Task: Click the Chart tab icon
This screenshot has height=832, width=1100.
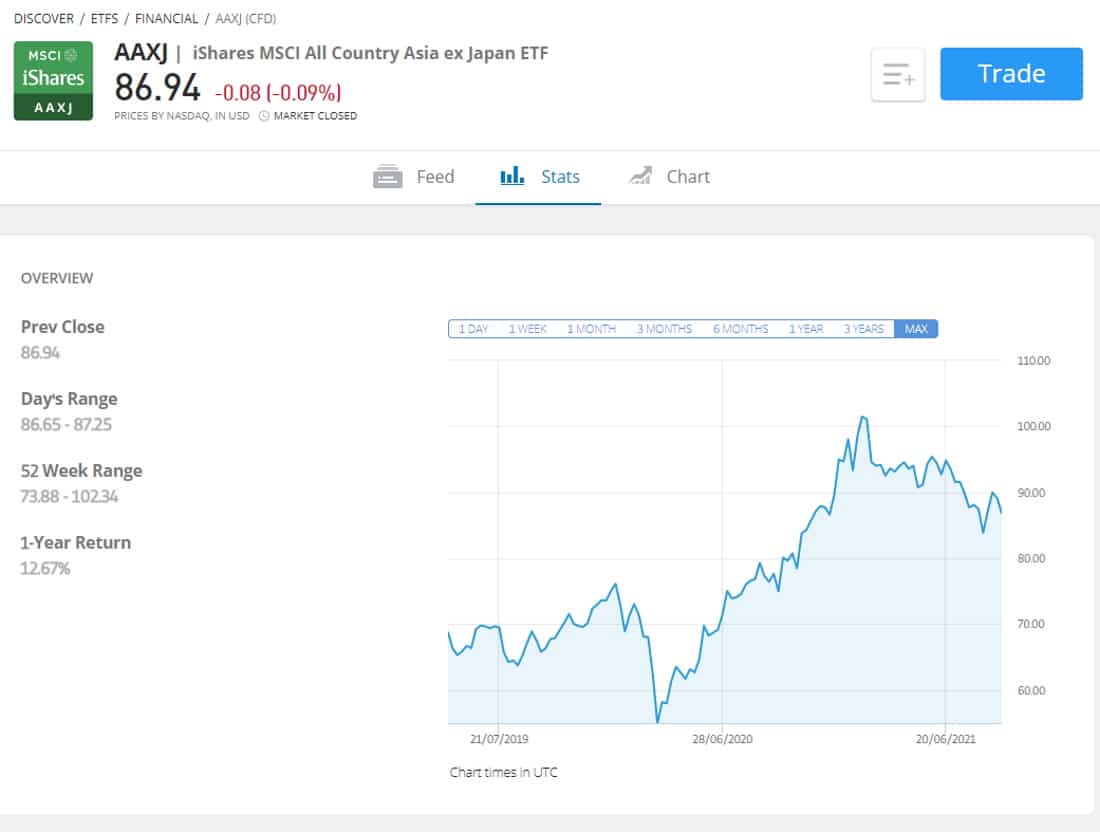Action: 640,175
